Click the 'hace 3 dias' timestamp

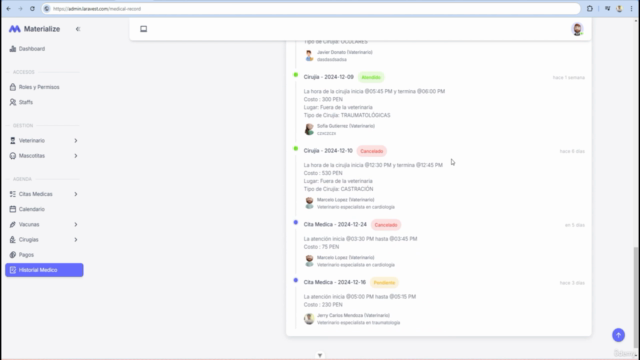point(572,283)
